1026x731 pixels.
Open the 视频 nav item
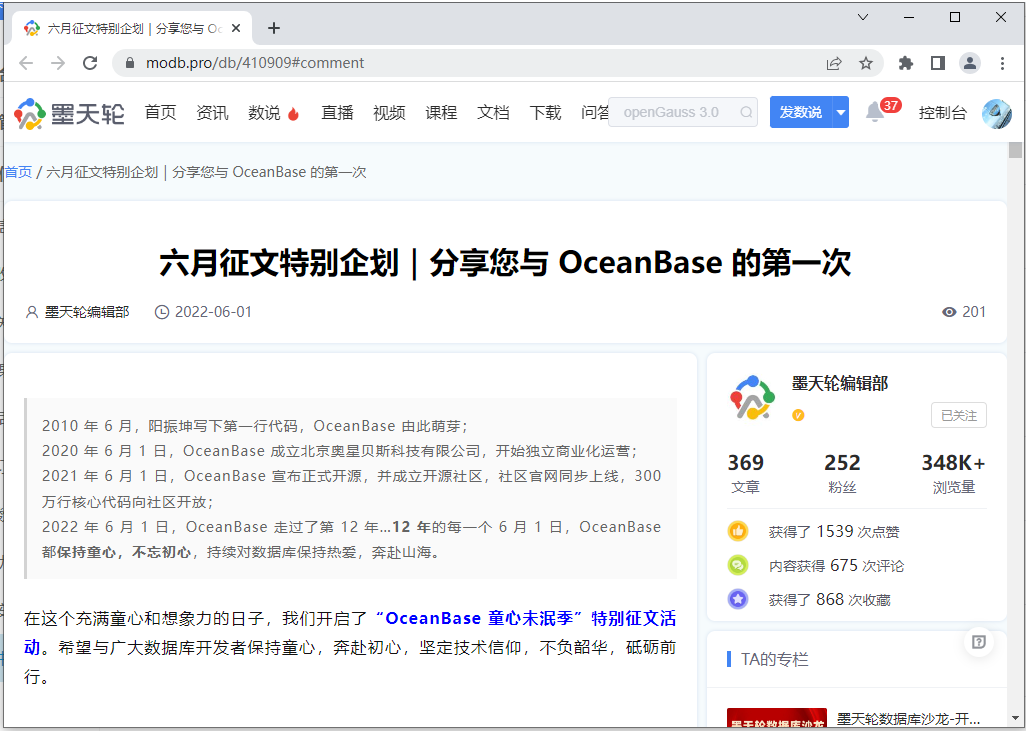389,113
